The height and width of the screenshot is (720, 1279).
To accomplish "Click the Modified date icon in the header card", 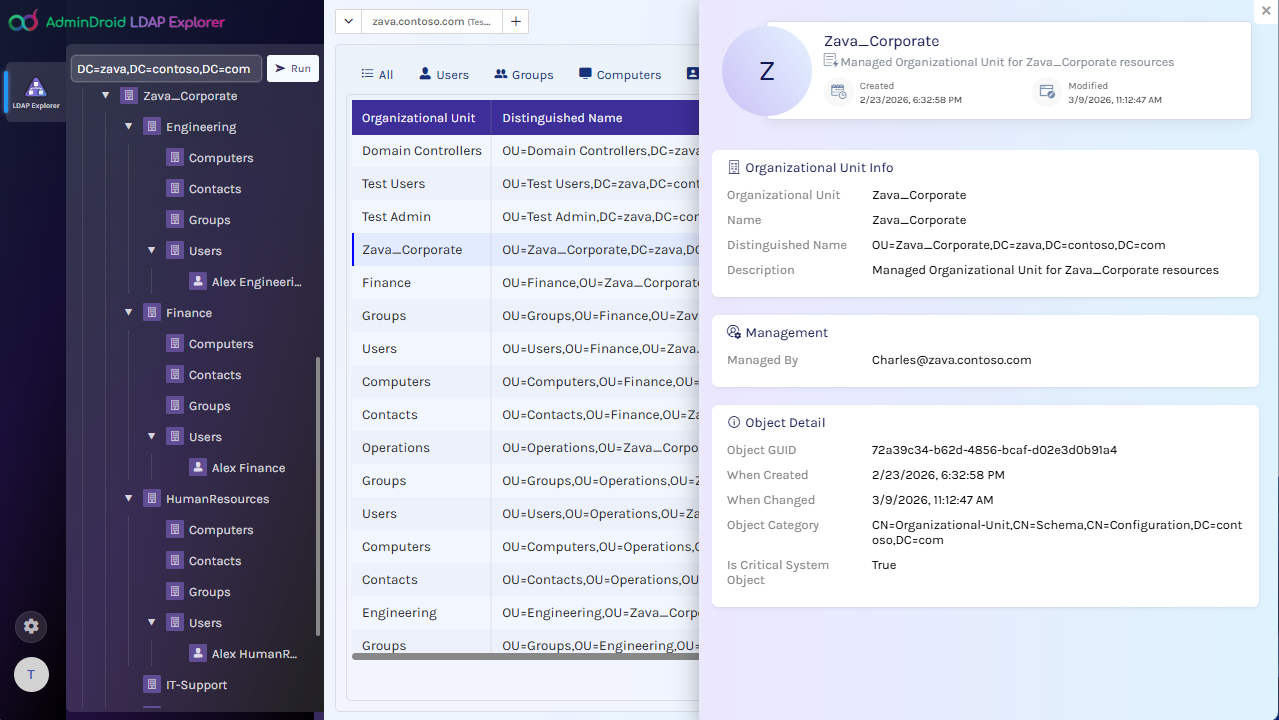I will pos(1046,91).
